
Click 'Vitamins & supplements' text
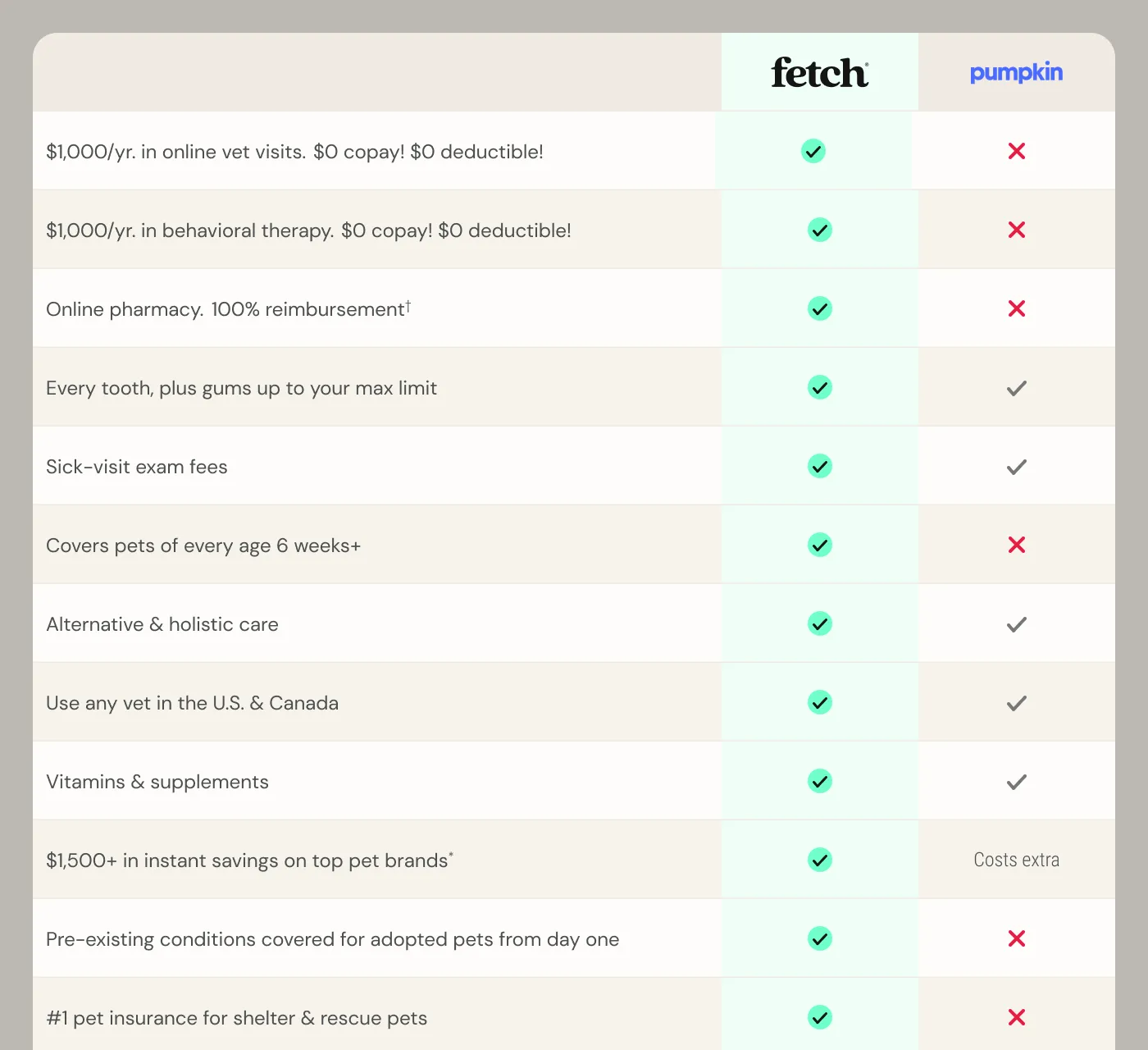point(157,782)
